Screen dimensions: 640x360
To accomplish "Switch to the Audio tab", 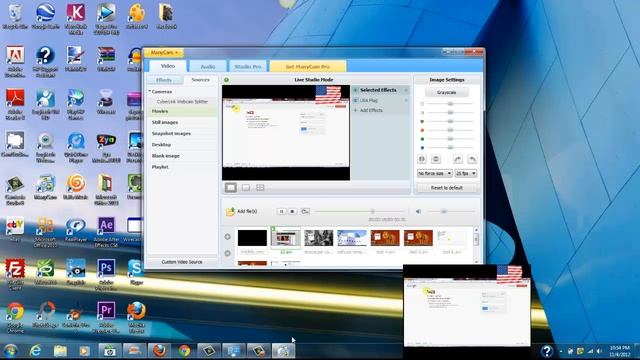I will [208, 66].
